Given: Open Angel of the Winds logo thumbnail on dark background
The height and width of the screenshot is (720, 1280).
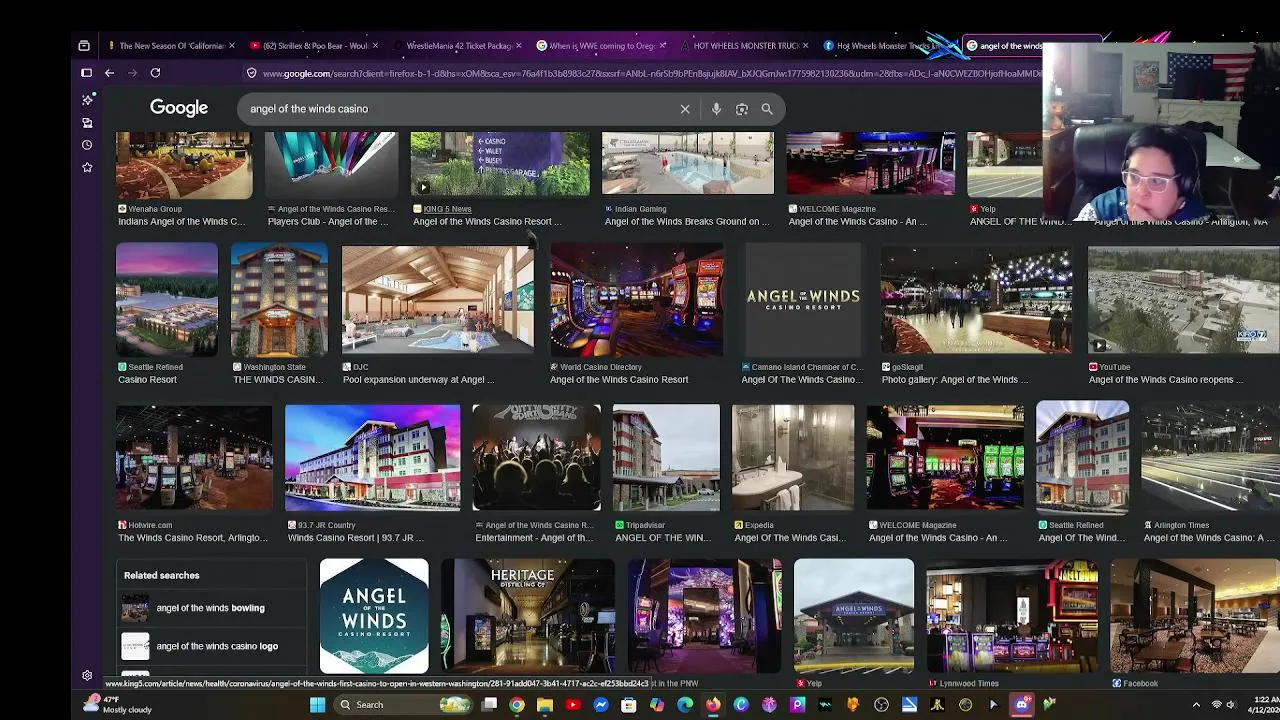Looking at the screenshot, I should (x=803, y=299).
